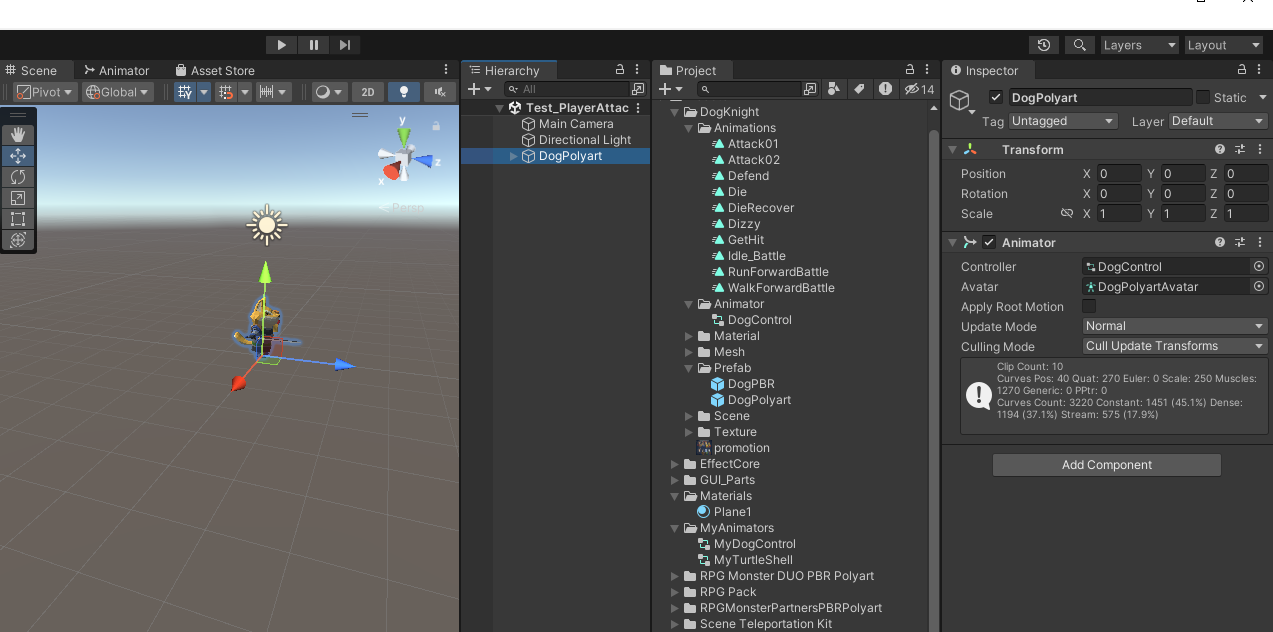The width and height of the screenshot is (1273, 632).
Task: Select the Inspector tab
Action: (988, 71)
